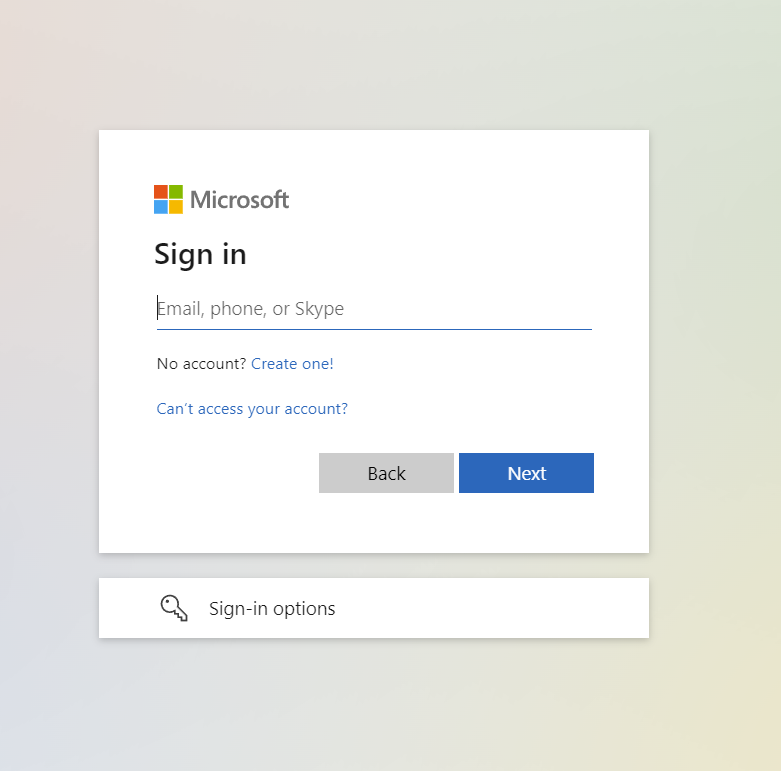Click the yellow square of the Microsoft logo
Image resolution: width=781 pixels, height=771 pixels.
[x=176, y=207]
